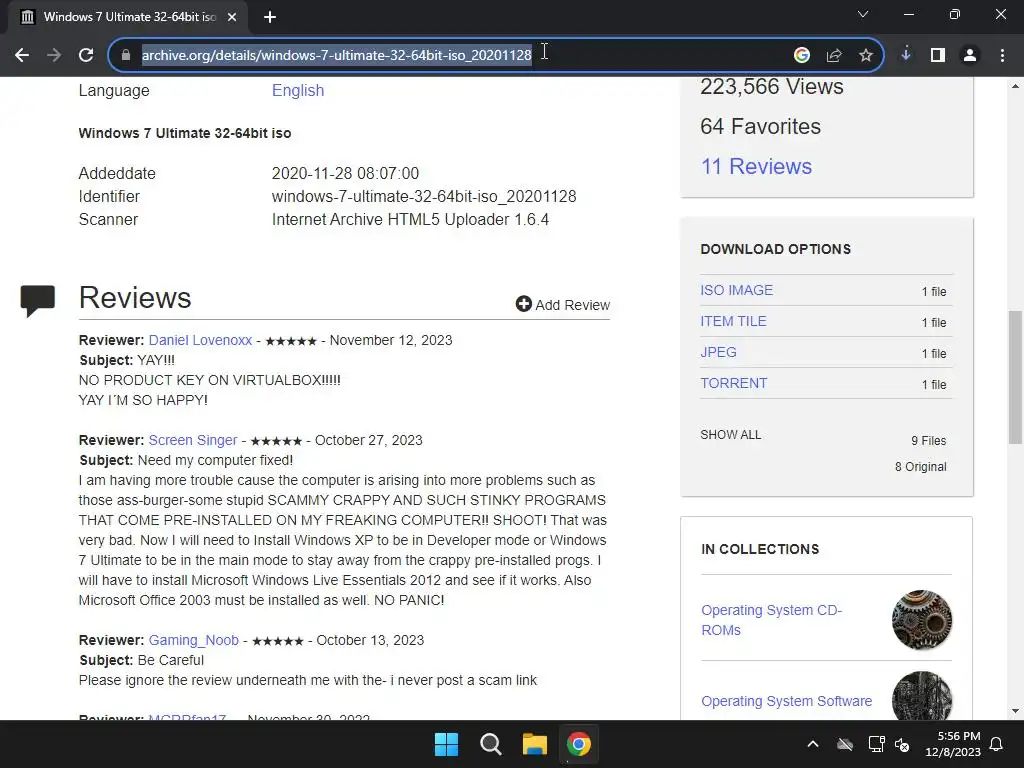1024x768 pixels.
Task: Open Screen Singer reviewer profile
Action: click(193, 440)
